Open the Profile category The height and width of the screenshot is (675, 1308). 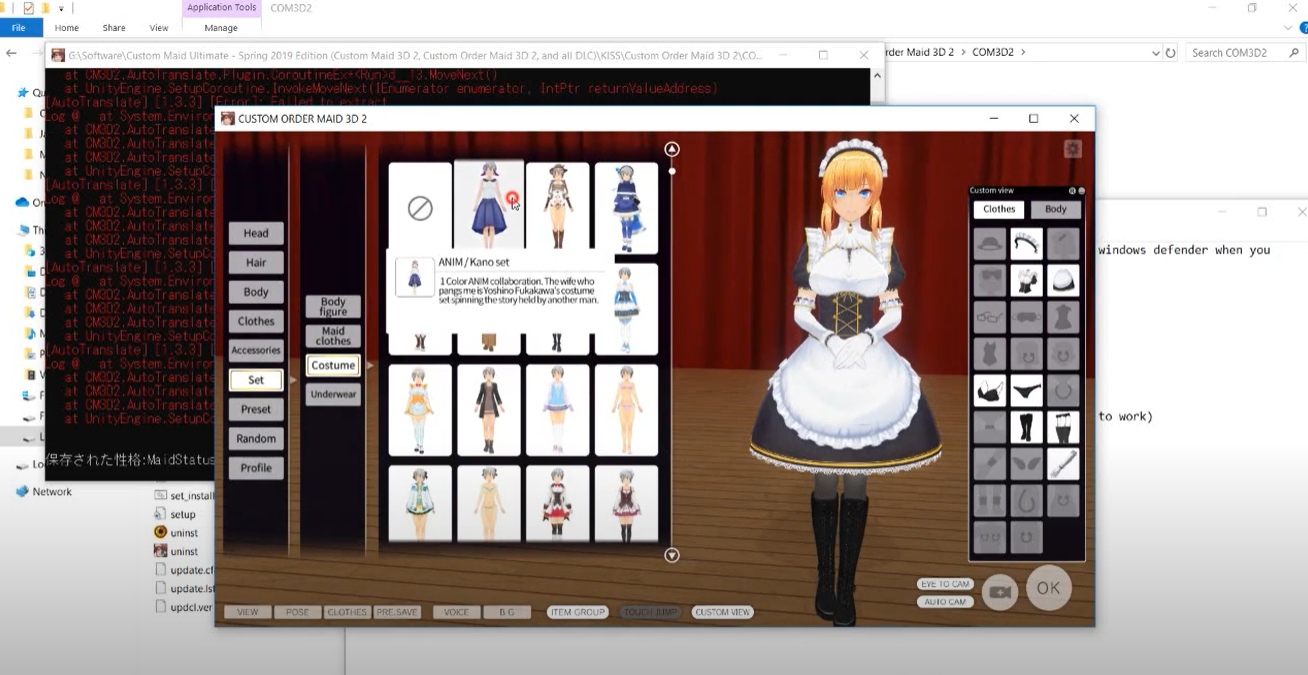click(256, 468)
